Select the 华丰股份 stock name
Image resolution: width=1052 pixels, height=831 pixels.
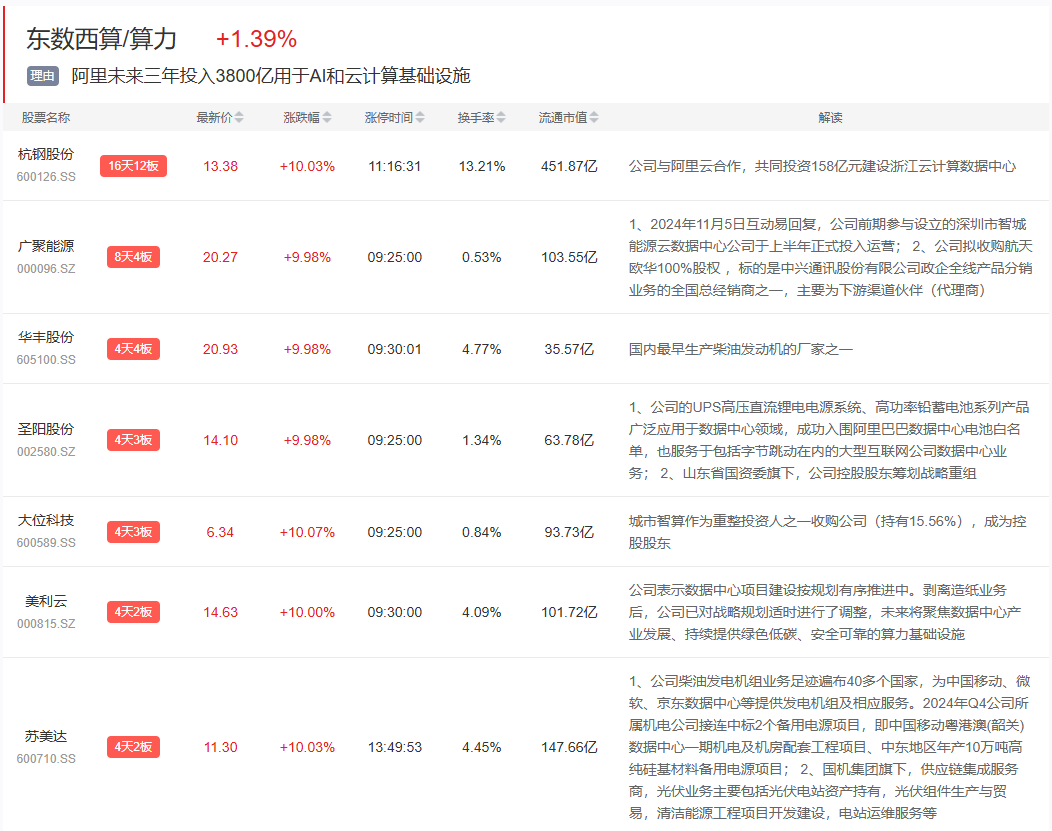pos(46,337)
